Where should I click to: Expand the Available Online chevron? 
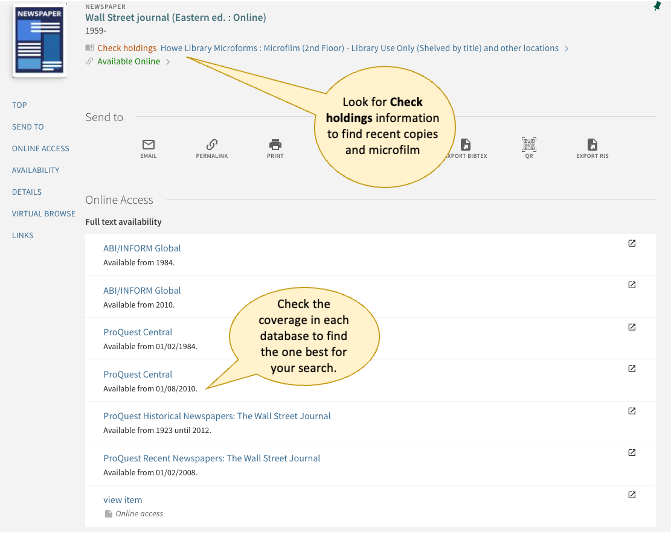(x=168, y=62)
